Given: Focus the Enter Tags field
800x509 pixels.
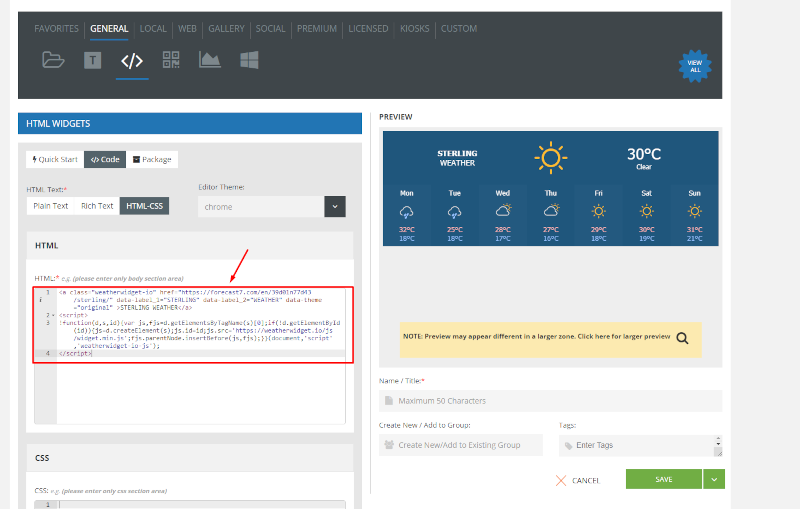Looking at the screenshot, I should click(637, 445).
